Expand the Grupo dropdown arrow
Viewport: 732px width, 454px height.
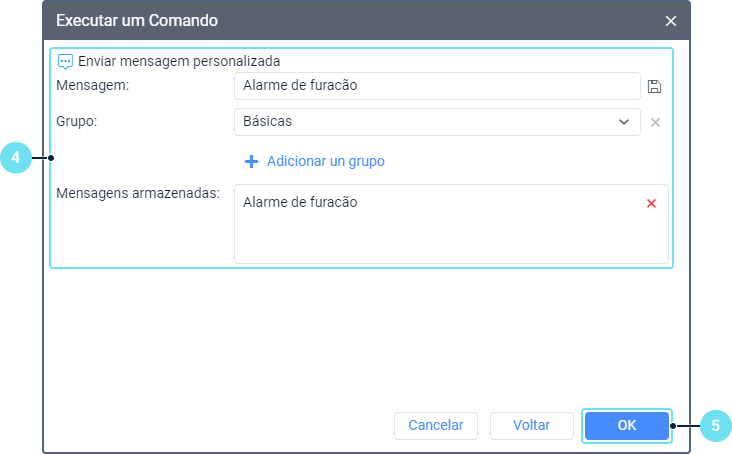pyautogui.click(x=624, y=122)
